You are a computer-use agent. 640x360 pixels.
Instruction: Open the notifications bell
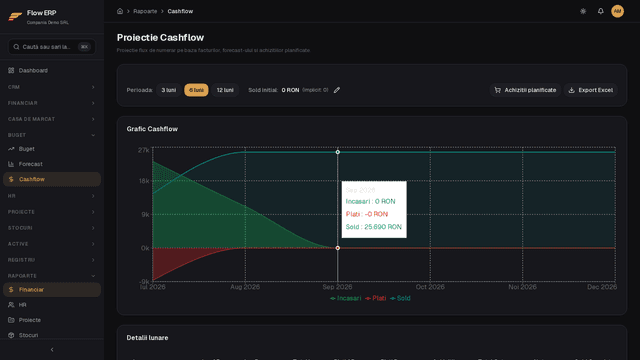point(600,11)
